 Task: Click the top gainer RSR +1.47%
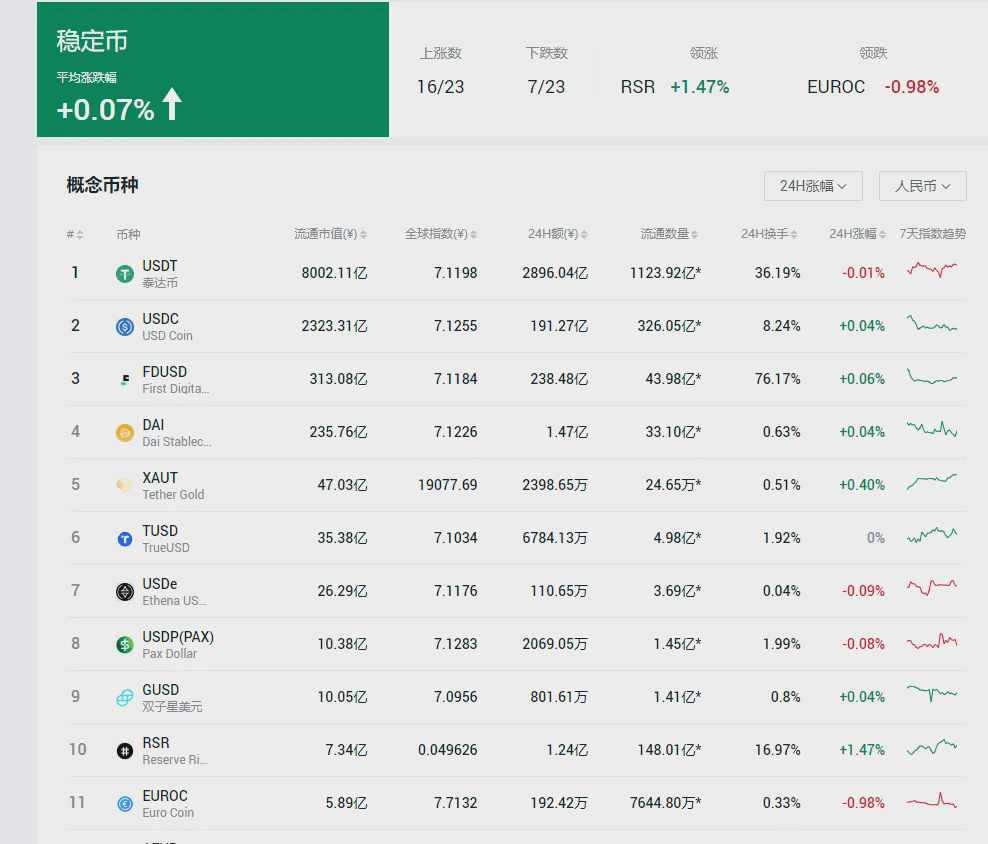pyautogui.click(x=675, y=86)
